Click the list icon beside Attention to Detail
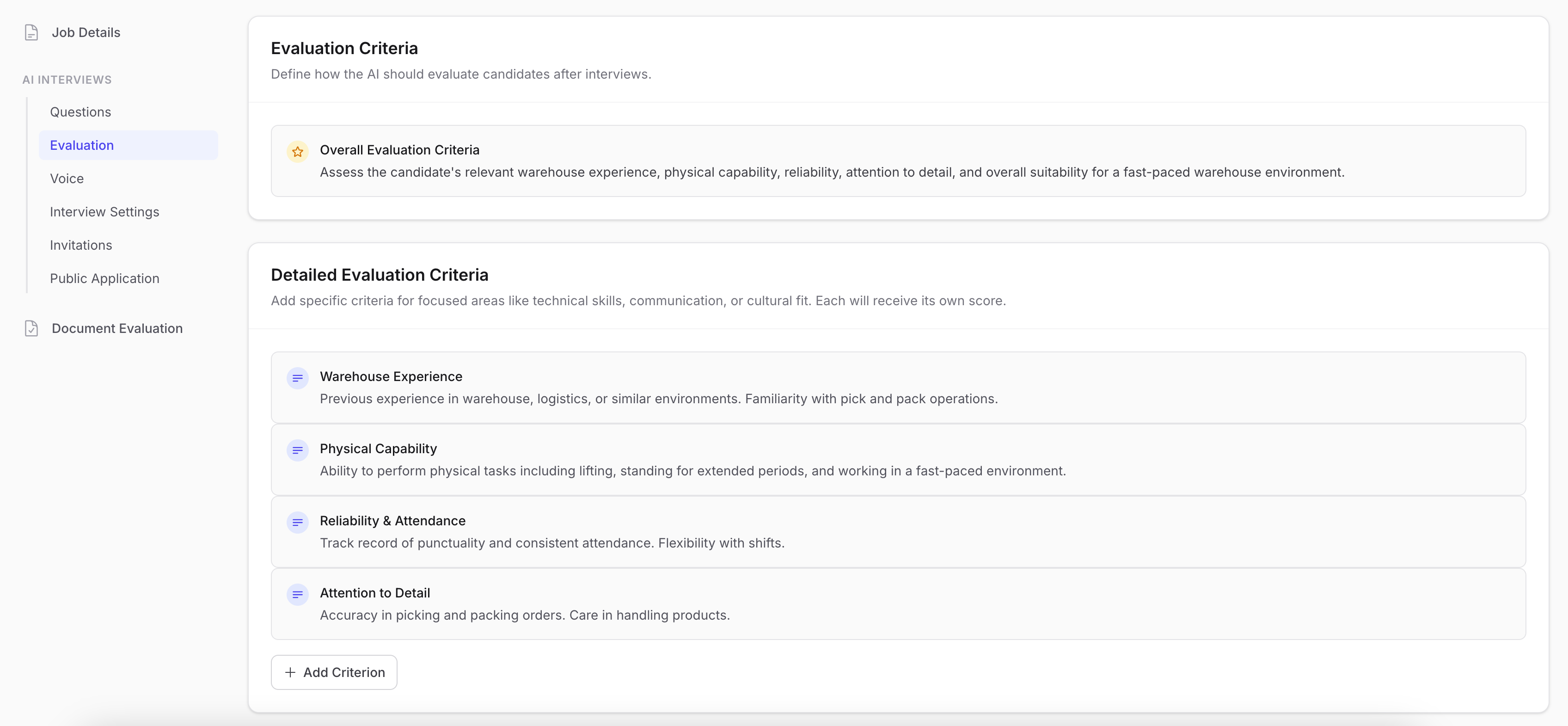The image size is (1568, 726). pyautogui.click(x=298, y=595)
